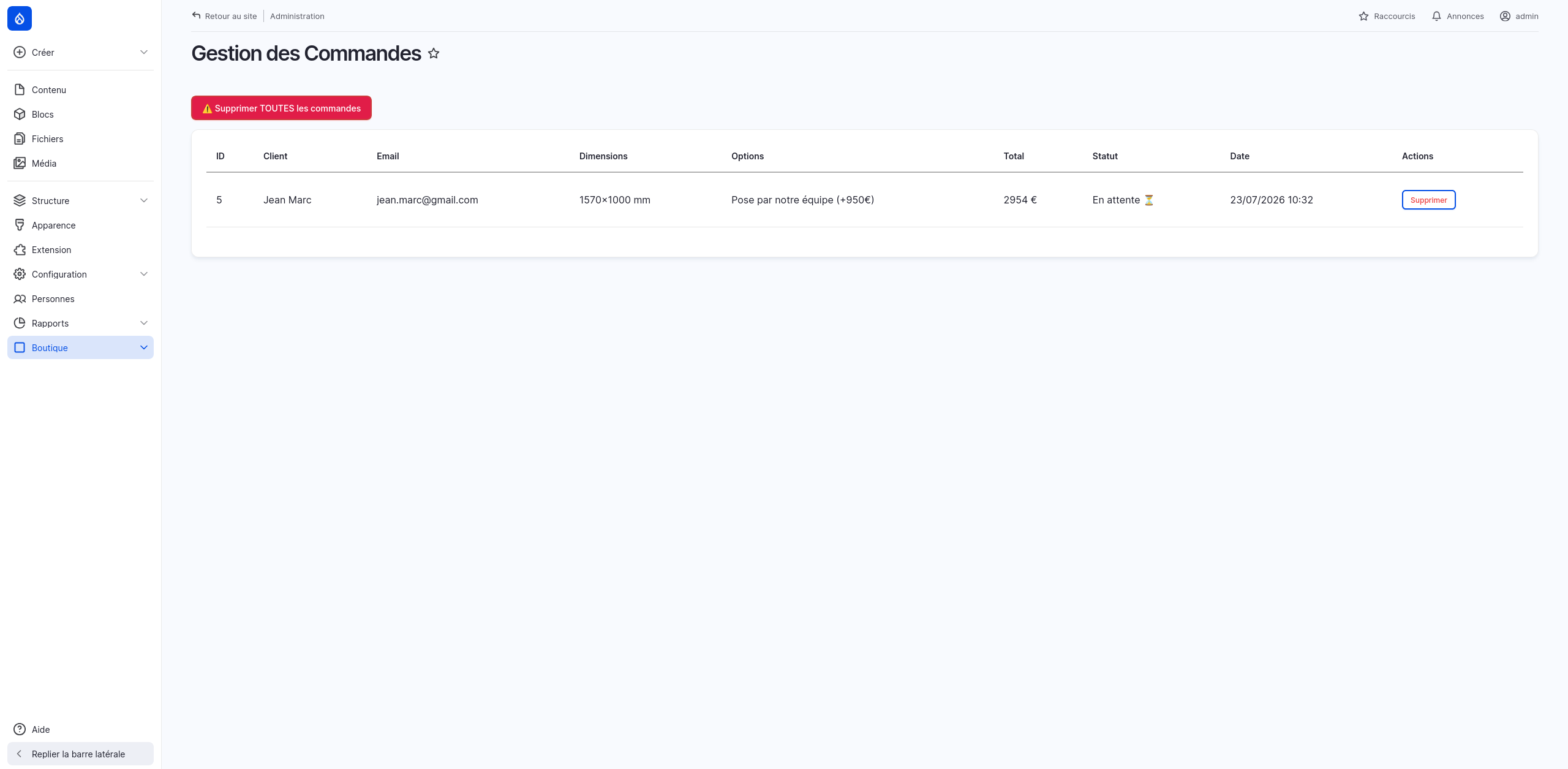The image size is (1568, 769).
Task: Follow the Retour au site link
Action: 224,16
